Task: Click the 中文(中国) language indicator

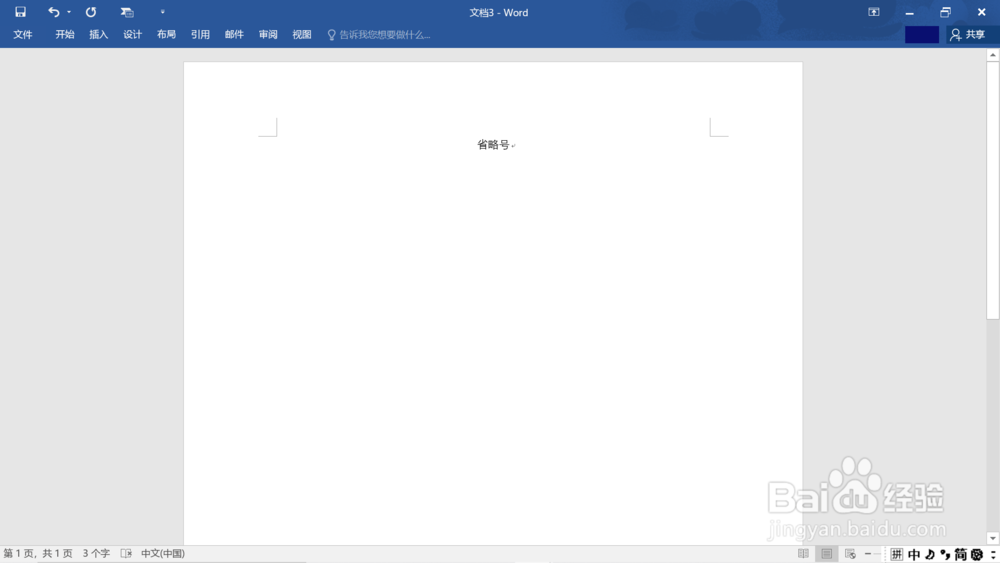Action: click(163, 553)
